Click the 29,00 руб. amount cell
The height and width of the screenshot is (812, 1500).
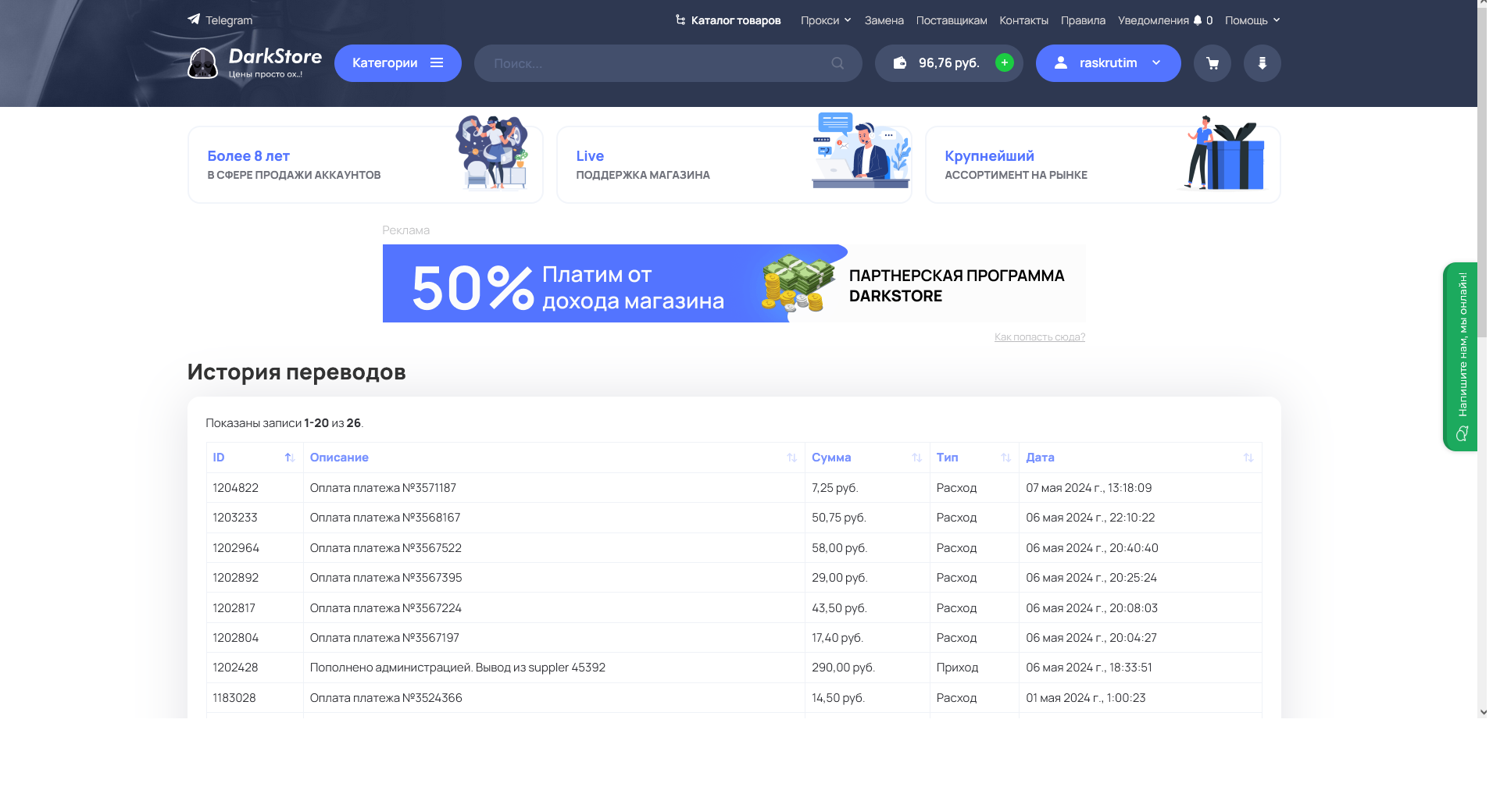pos(867,578)
